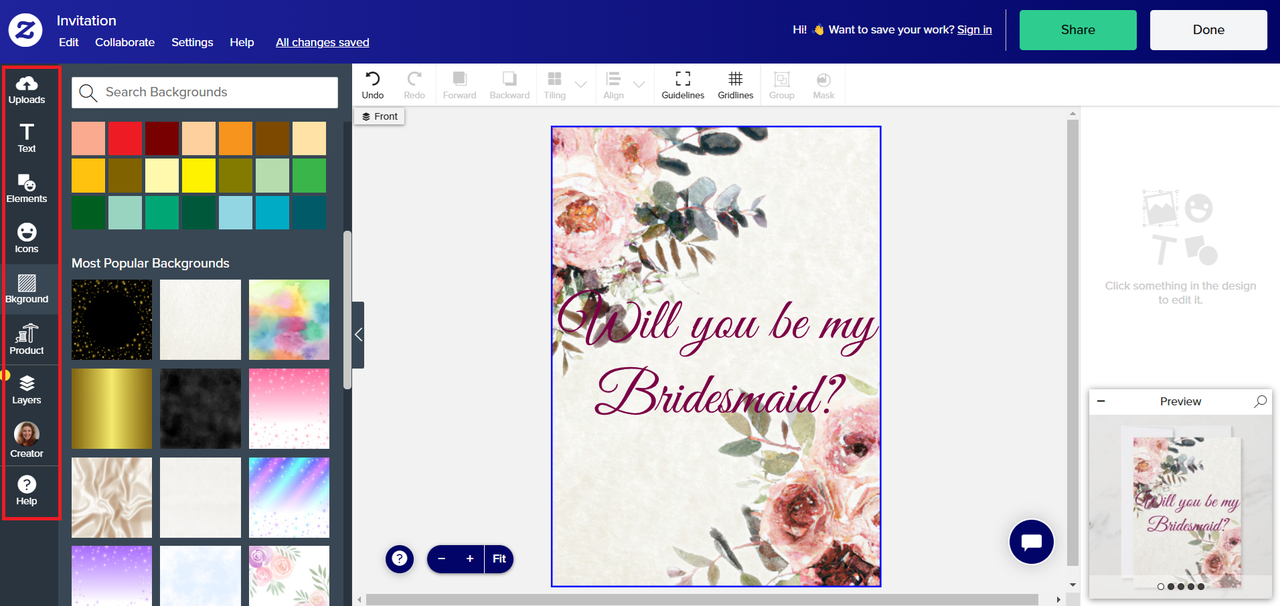This screenshot has width=1280, height=606.
Task: Open the Settings menu
Action: 192,42
